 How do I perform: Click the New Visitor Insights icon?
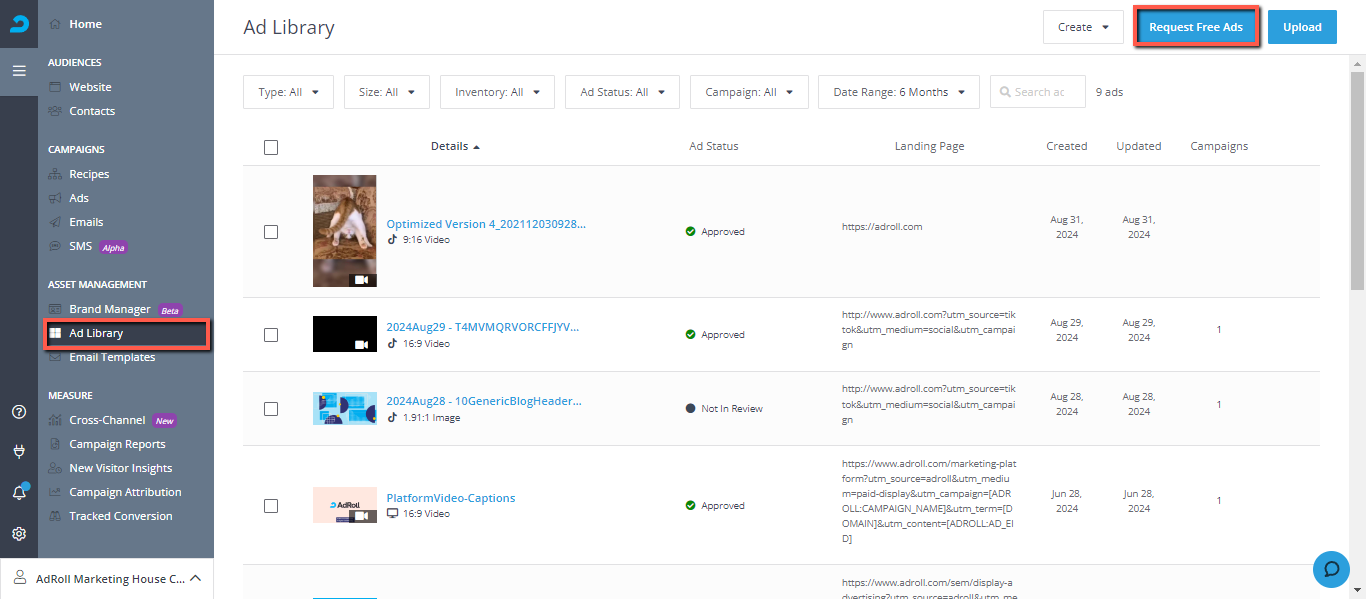55,468
